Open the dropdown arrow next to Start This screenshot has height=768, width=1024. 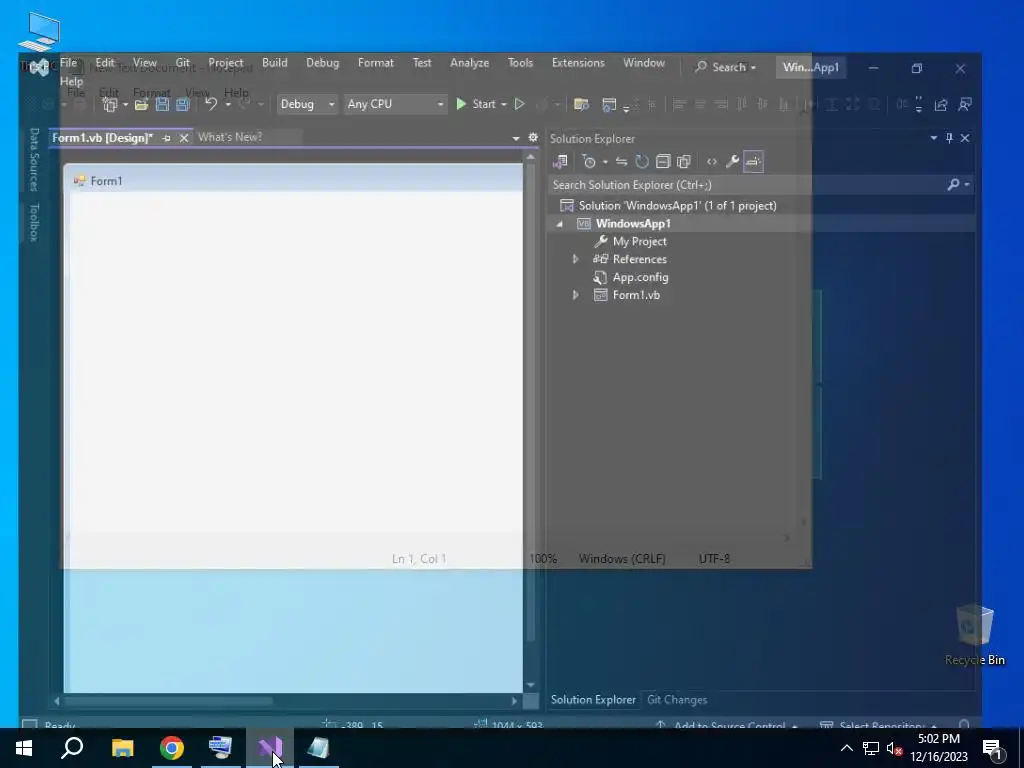coord(504,104)
